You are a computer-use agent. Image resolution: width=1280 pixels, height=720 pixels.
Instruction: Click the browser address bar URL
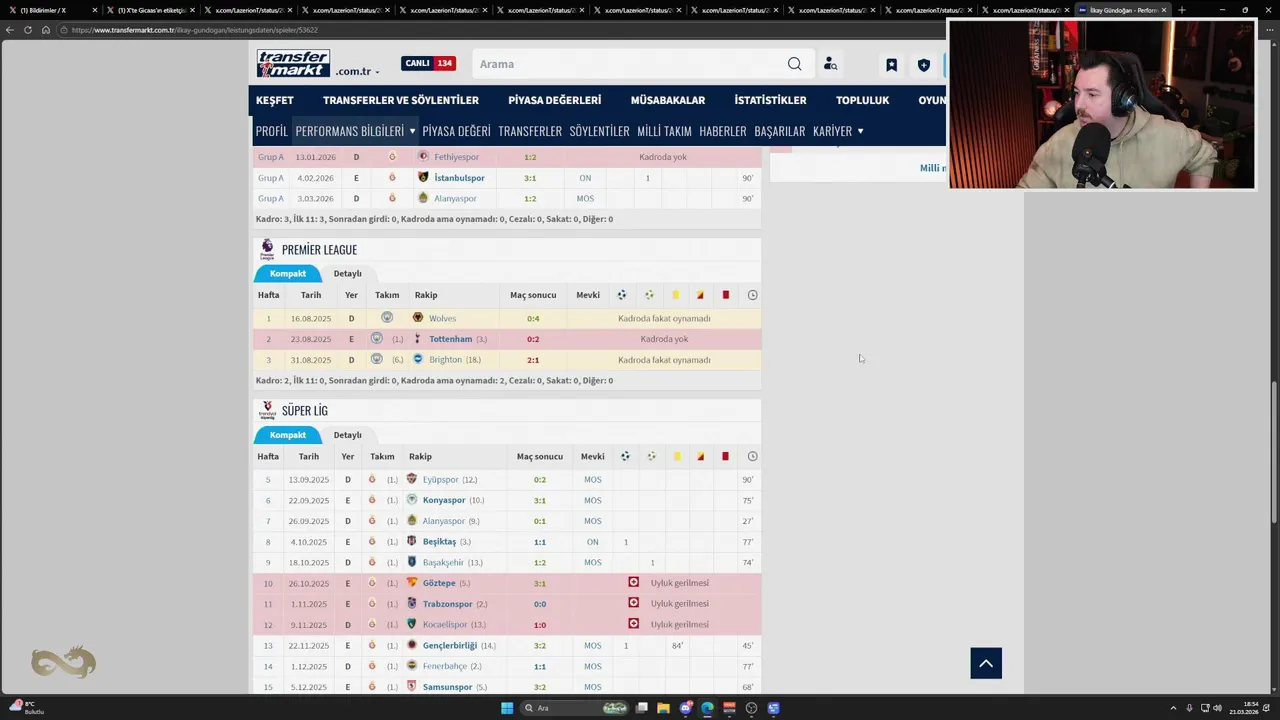coord(195,30)
